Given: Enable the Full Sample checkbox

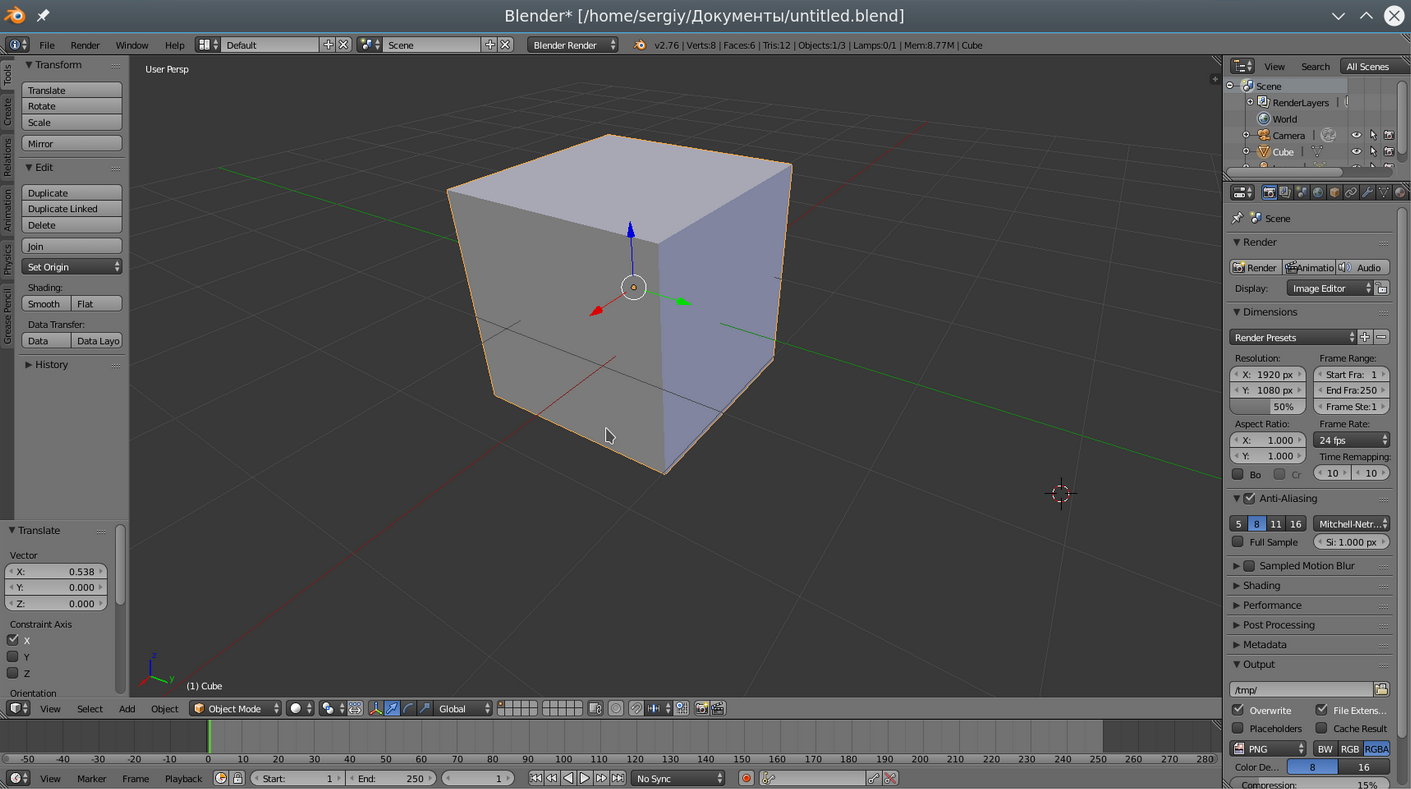Looking at the screenshot, I should tap(1238, 542).
